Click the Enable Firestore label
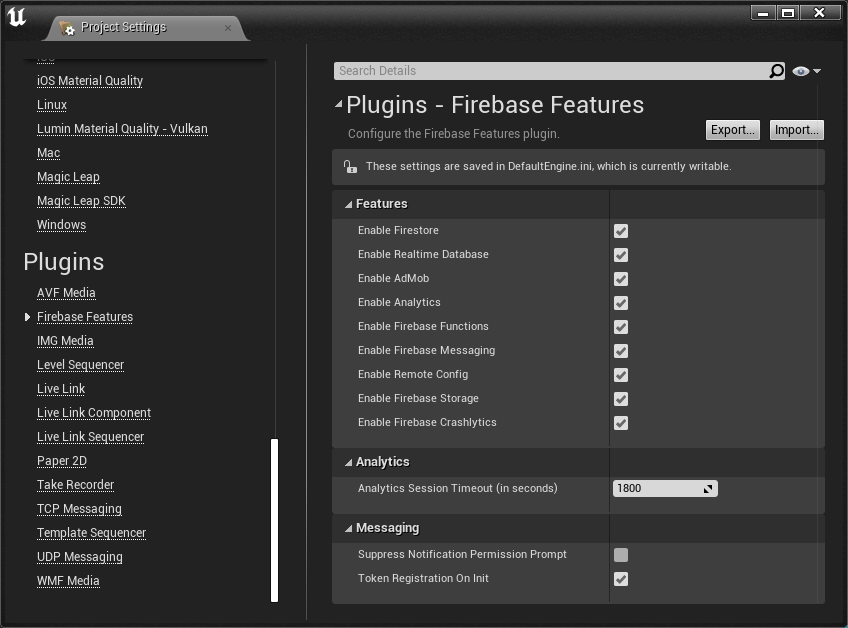 point(398,230)
